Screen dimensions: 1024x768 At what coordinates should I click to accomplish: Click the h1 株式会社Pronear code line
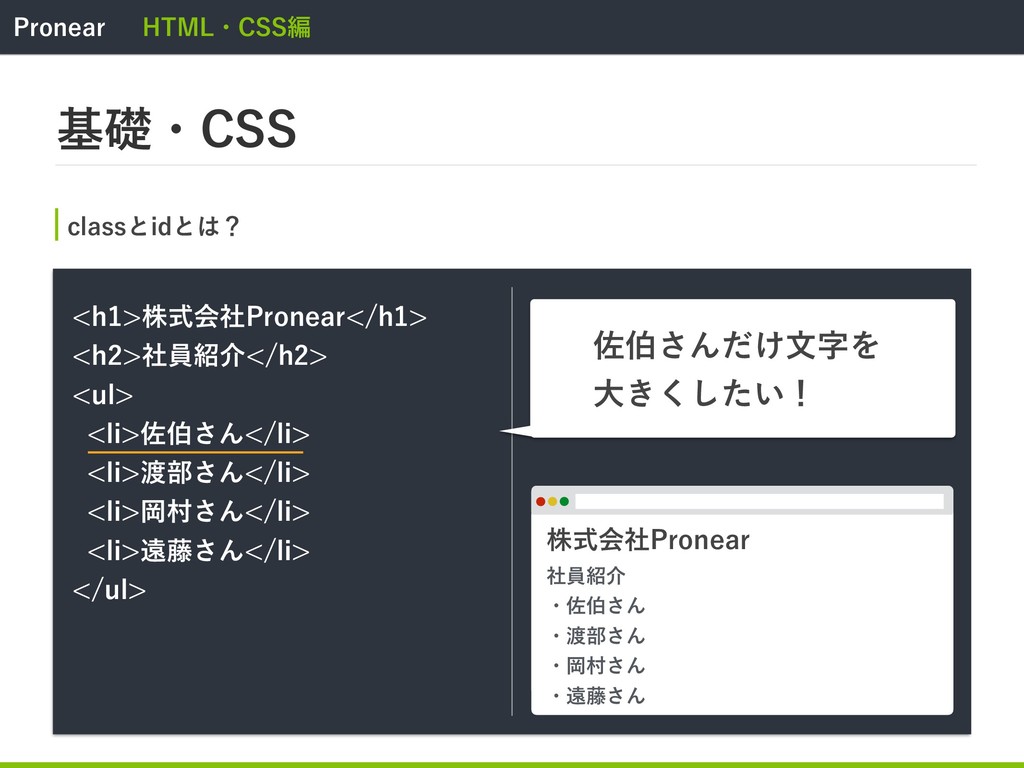point(249,317)
